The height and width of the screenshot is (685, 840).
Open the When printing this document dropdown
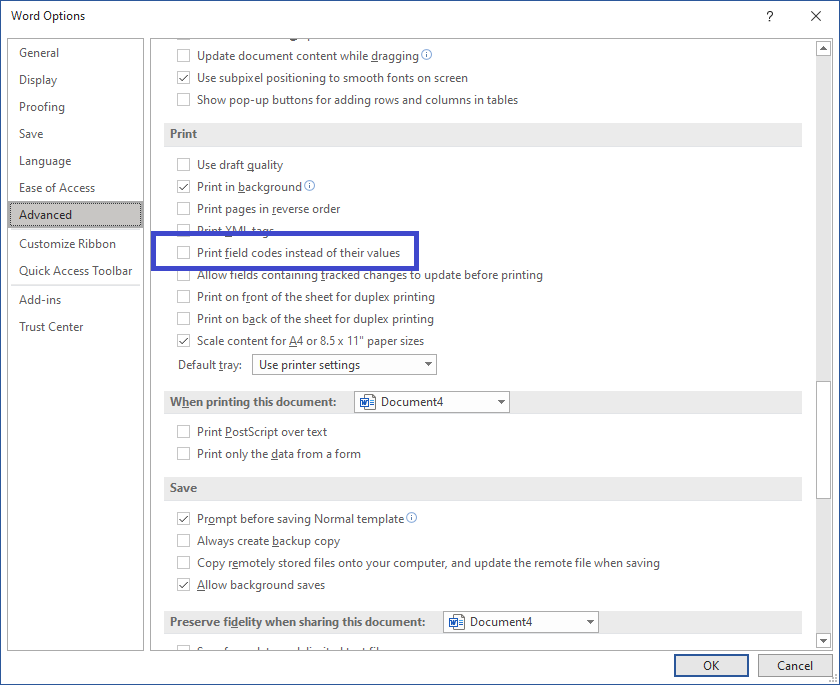click(x=432, y=402)
